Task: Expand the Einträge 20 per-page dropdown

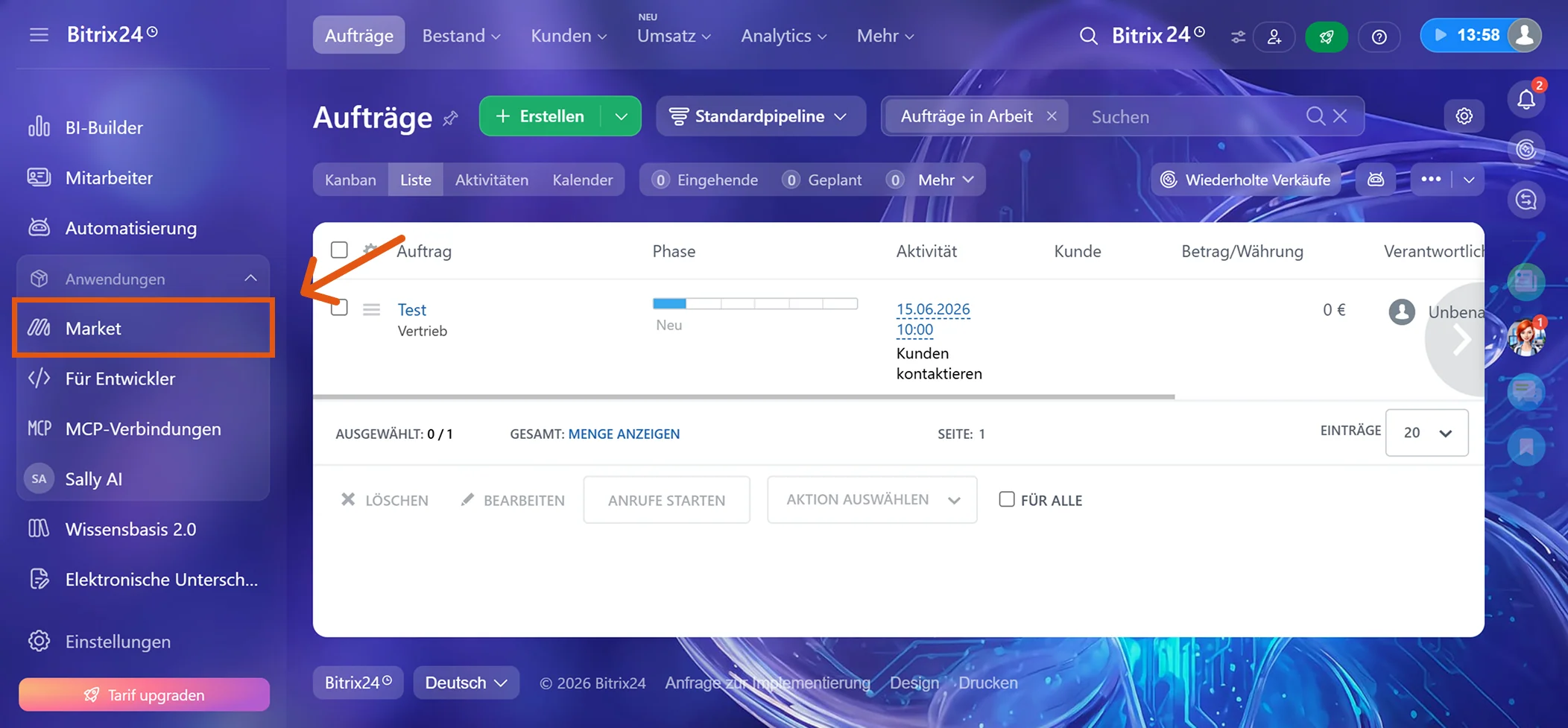Action: pos(1426,433)
